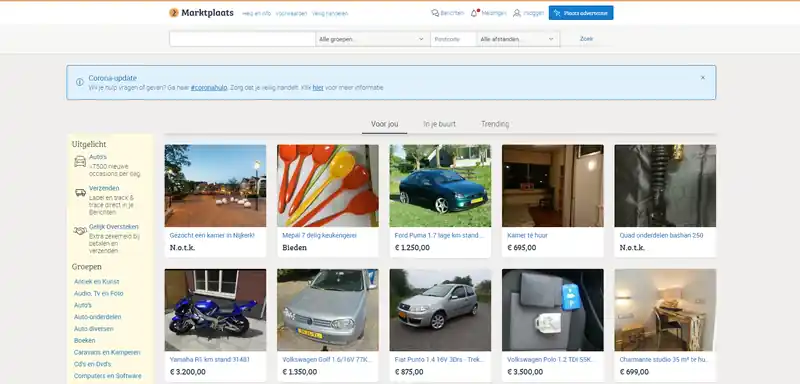
Task: Click the Gelijk Oversteken handshake icon
Action: tap(80, 231)
